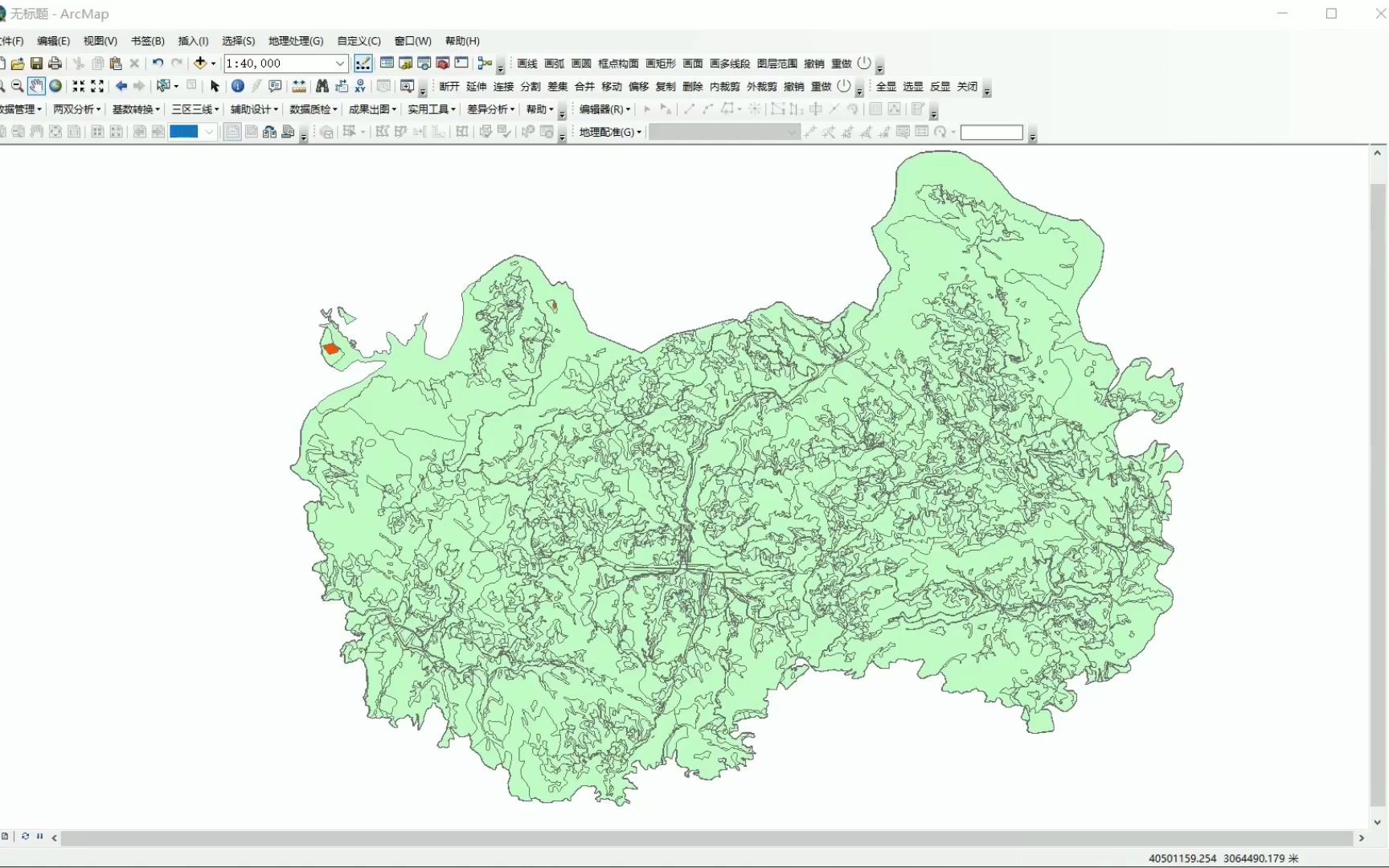Click the Add Data plus icon
The height and width of the screenshot is (868, 1389).
click(200, 63)
